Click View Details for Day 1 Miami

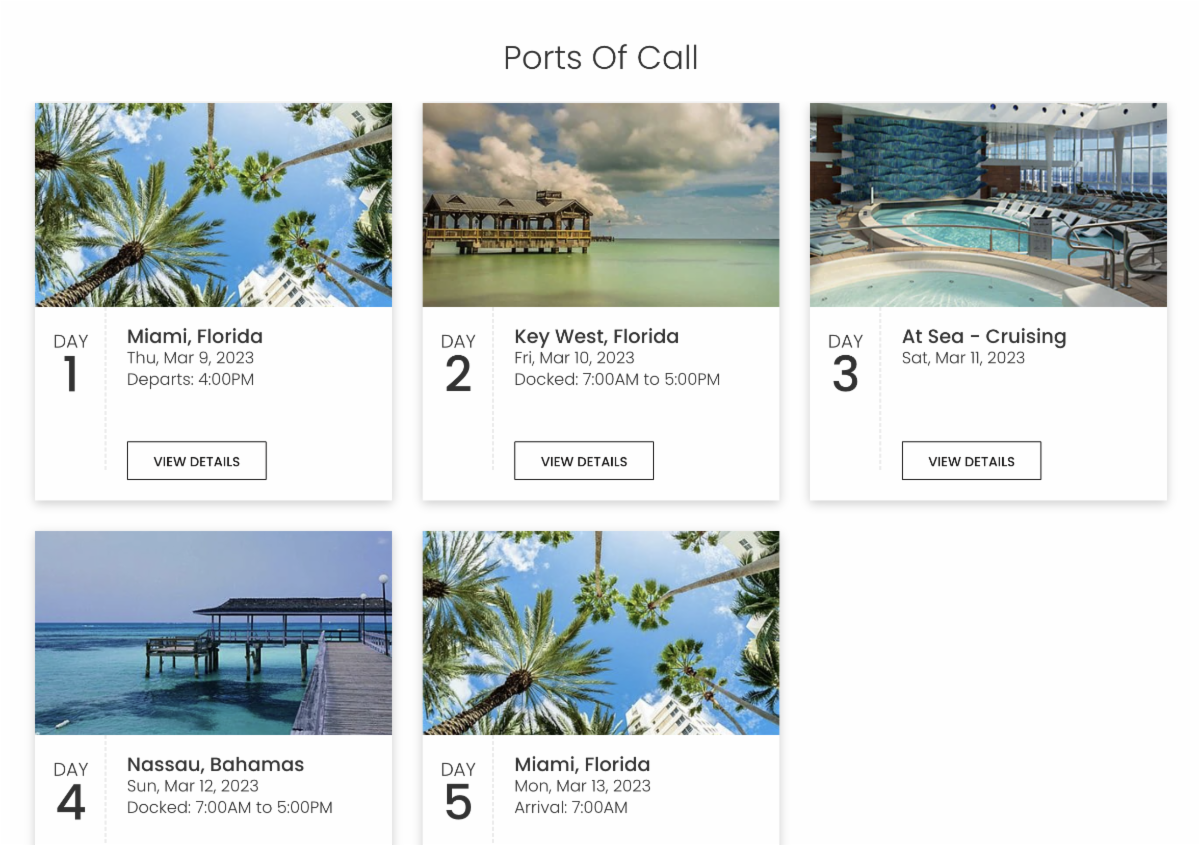pos(196,461)
